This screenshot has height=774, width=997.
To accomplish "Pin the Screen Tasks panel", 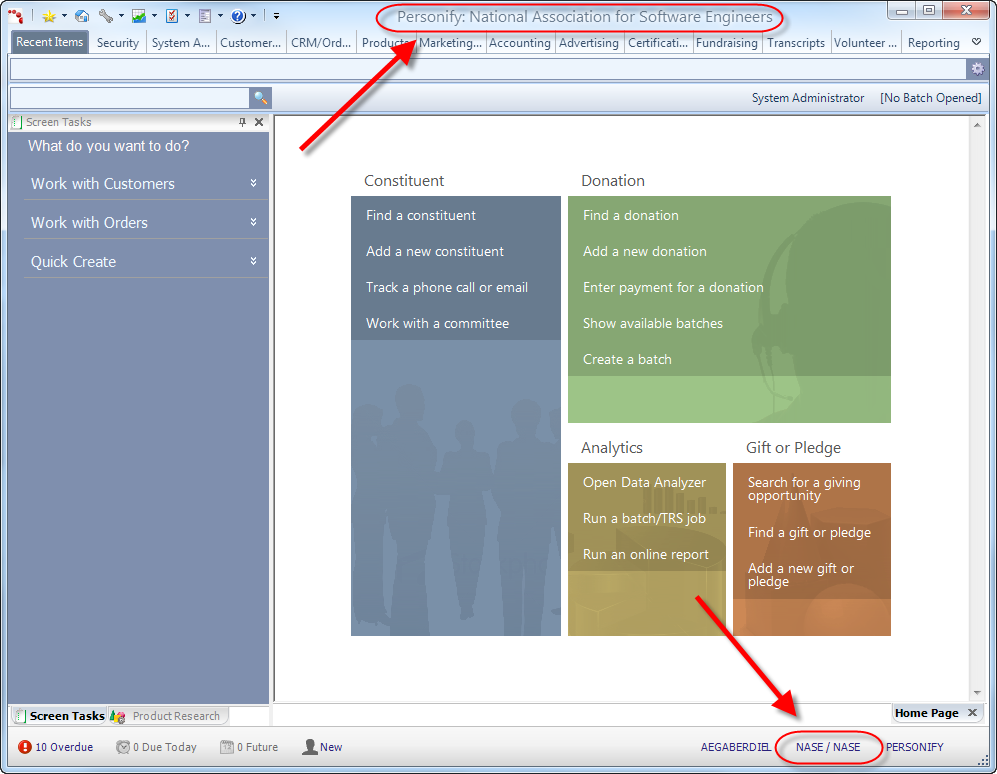I will (242, 122).
